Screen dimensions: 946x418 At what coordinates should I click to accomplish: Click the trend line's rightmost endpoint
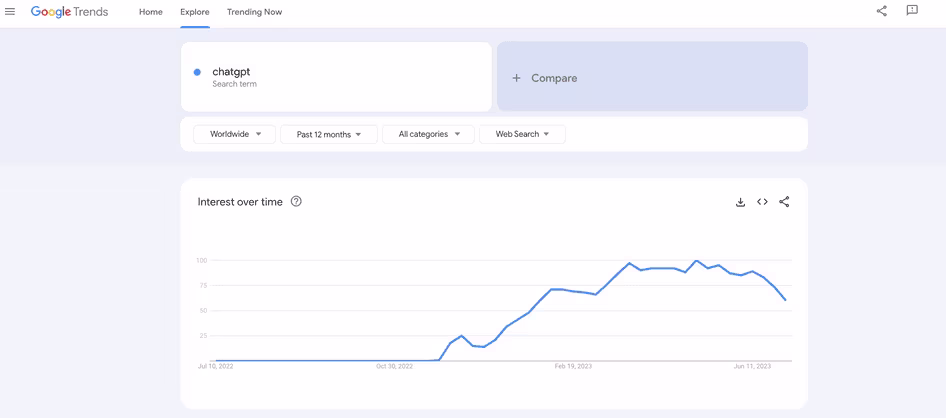[786, 300]
